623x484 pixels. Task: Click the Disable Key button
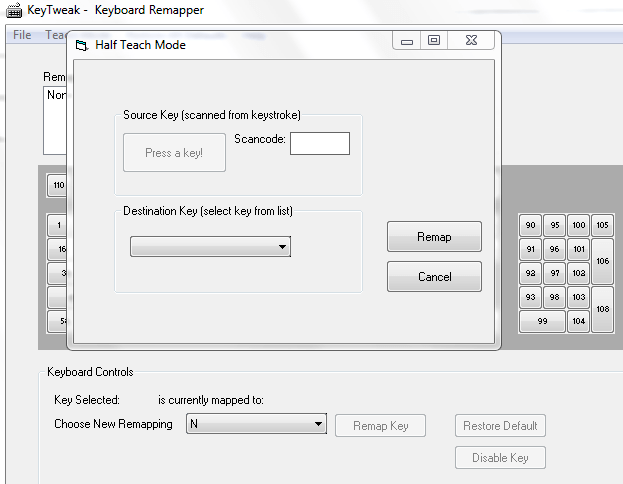pyautogui.click(x=500, y=458)
